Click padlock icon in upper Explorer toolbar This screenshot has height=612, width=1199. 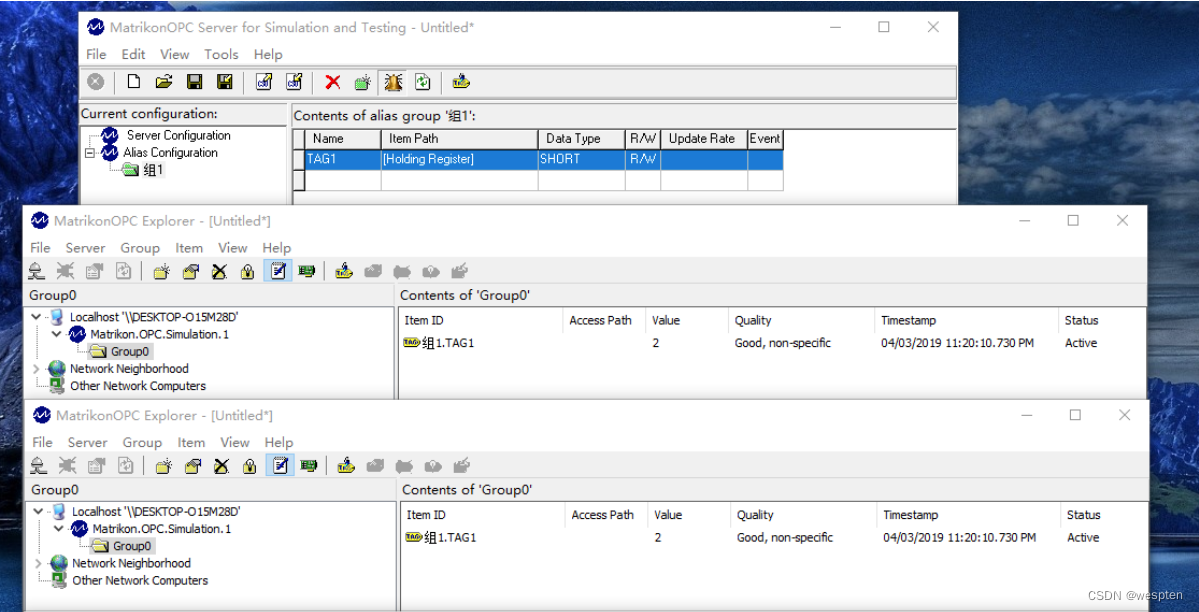point(248,271)
